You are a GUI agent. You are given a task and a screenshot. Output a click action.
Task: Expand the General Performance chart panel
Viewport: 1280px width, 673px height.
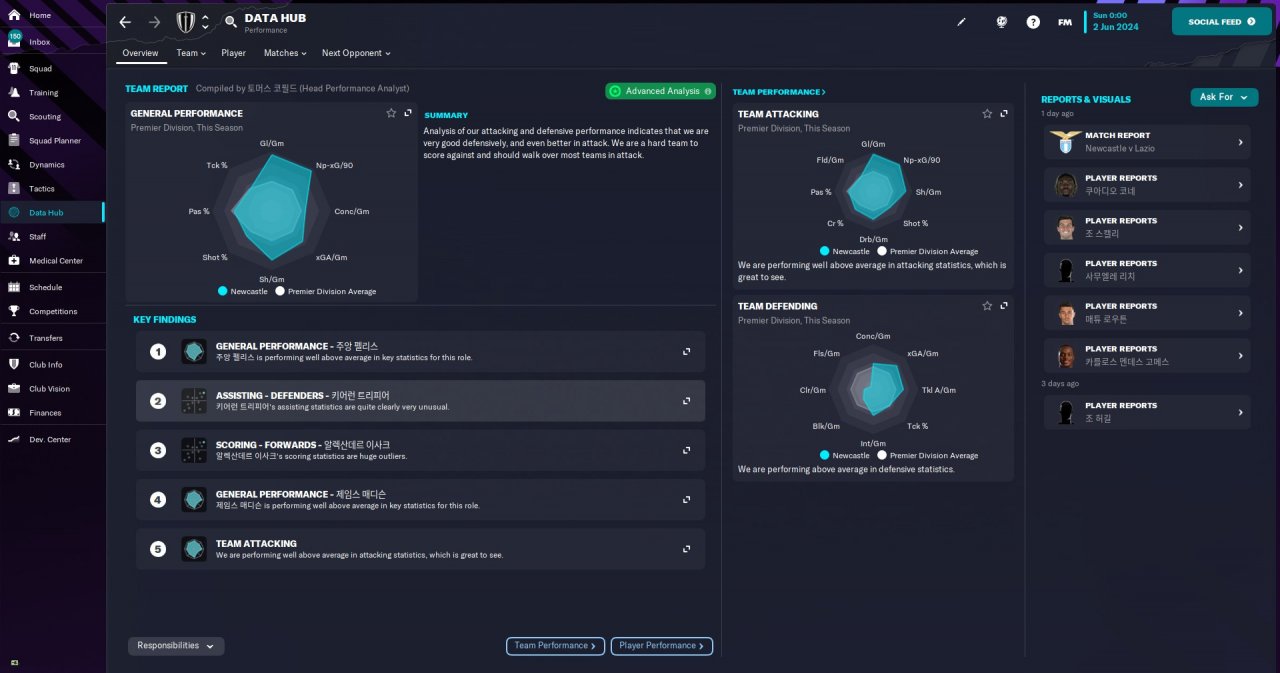click(x=408, y=113)
